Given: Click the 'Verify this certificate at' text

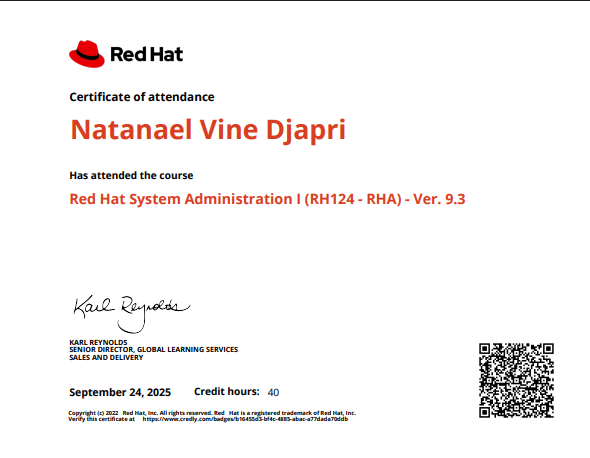Looking at the screenshot, I should tap(101, 419).
